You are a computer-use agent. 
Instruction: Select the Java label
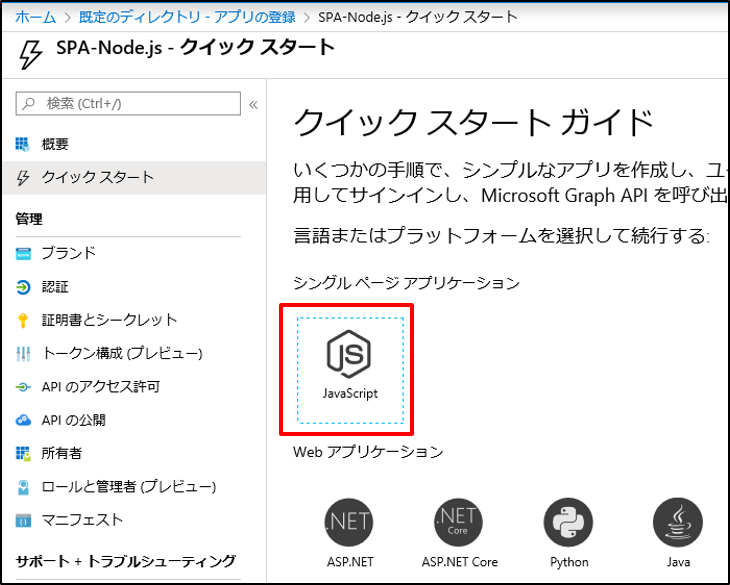678,562
